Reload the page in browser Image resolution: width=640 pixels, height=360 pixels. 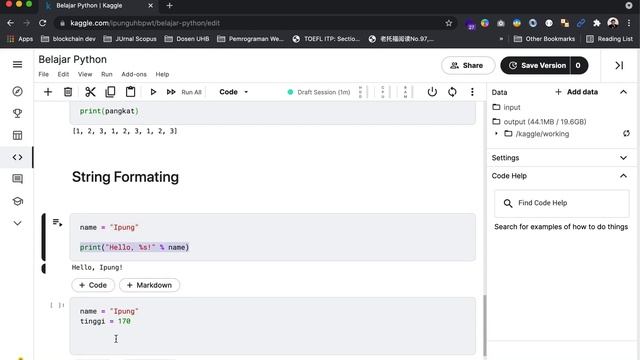tap(42, 23)
